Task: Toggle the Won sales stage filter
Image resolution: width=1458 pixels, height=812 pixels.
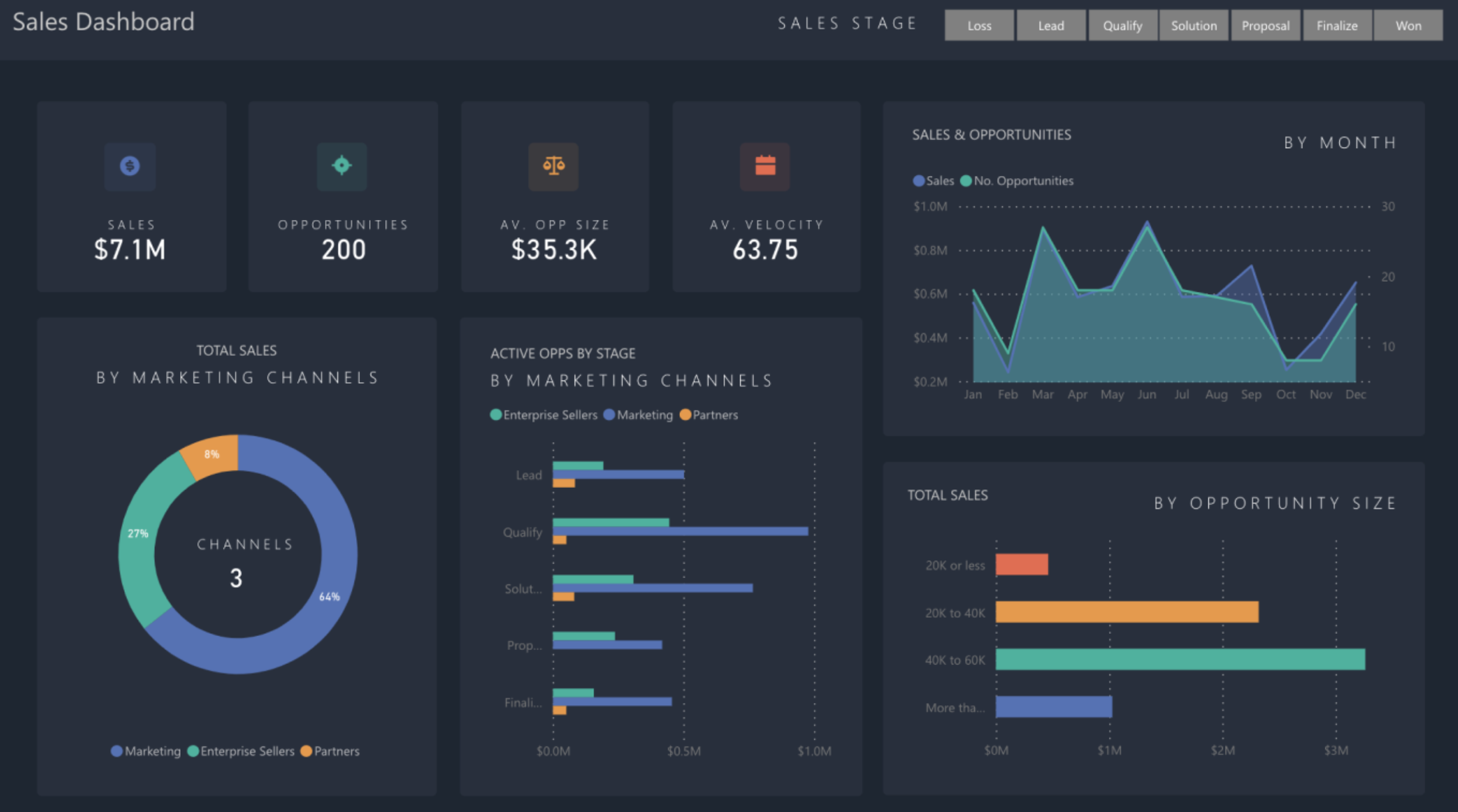Action: (1408, 26)
